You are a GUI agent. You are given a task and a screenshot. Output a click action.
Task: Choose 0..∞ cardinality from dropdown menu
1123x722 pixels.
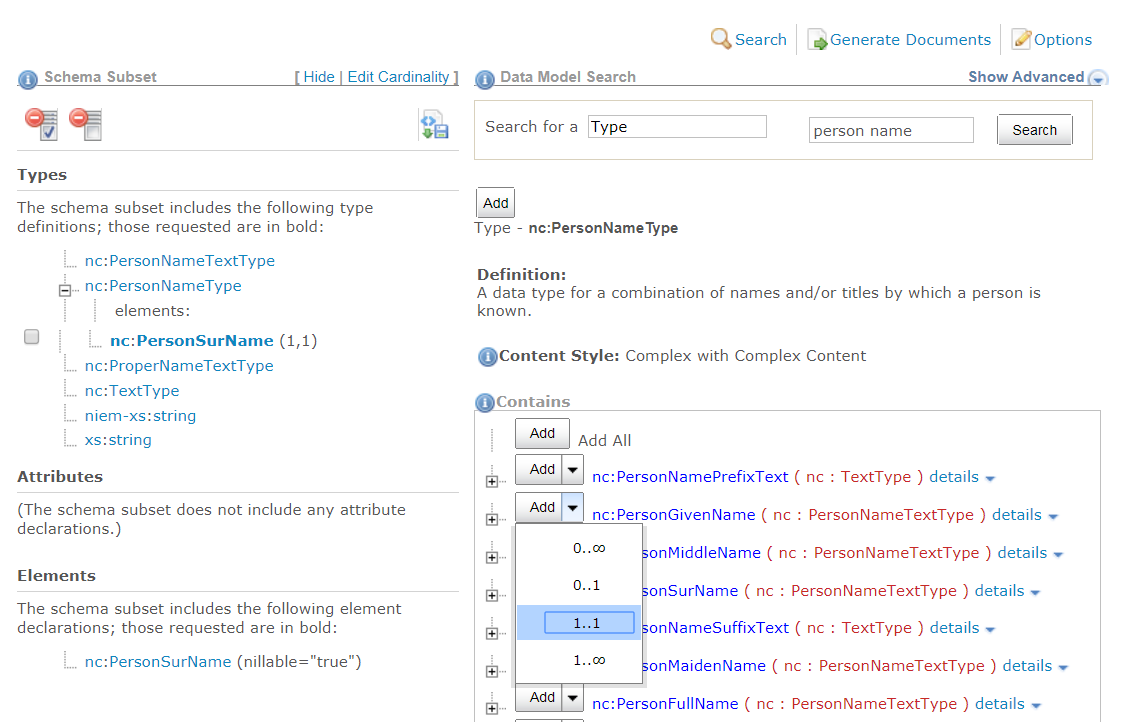(x=588, y=548)
